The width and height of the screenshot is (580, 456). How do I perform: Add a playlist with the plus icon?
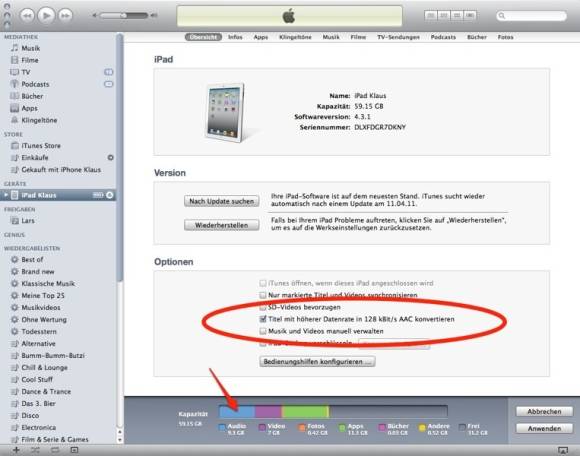coord(16,450)
